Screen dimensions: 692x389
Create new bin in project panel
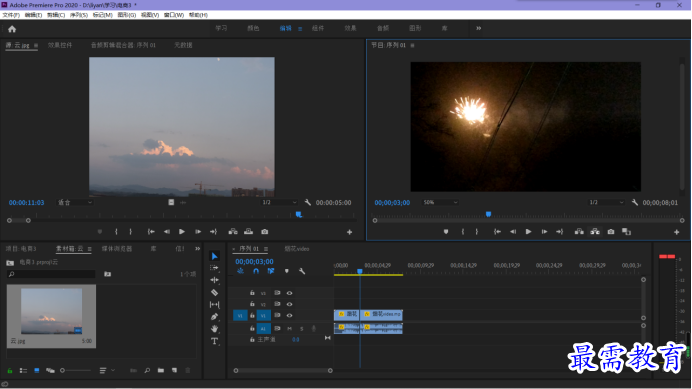tap(161, 370)
